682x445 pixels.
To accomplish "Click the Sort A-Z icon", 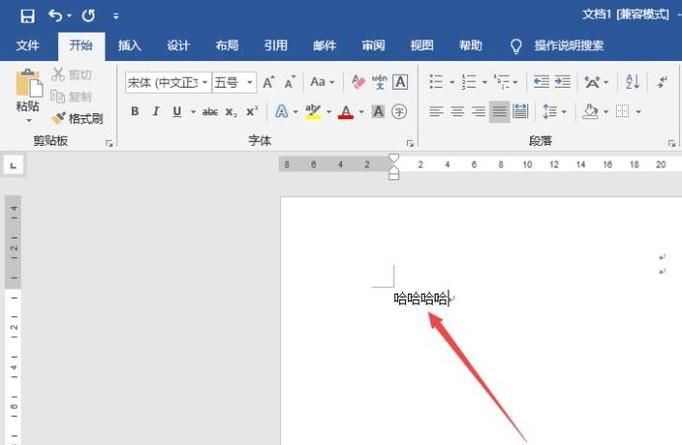I will (632, 82).
